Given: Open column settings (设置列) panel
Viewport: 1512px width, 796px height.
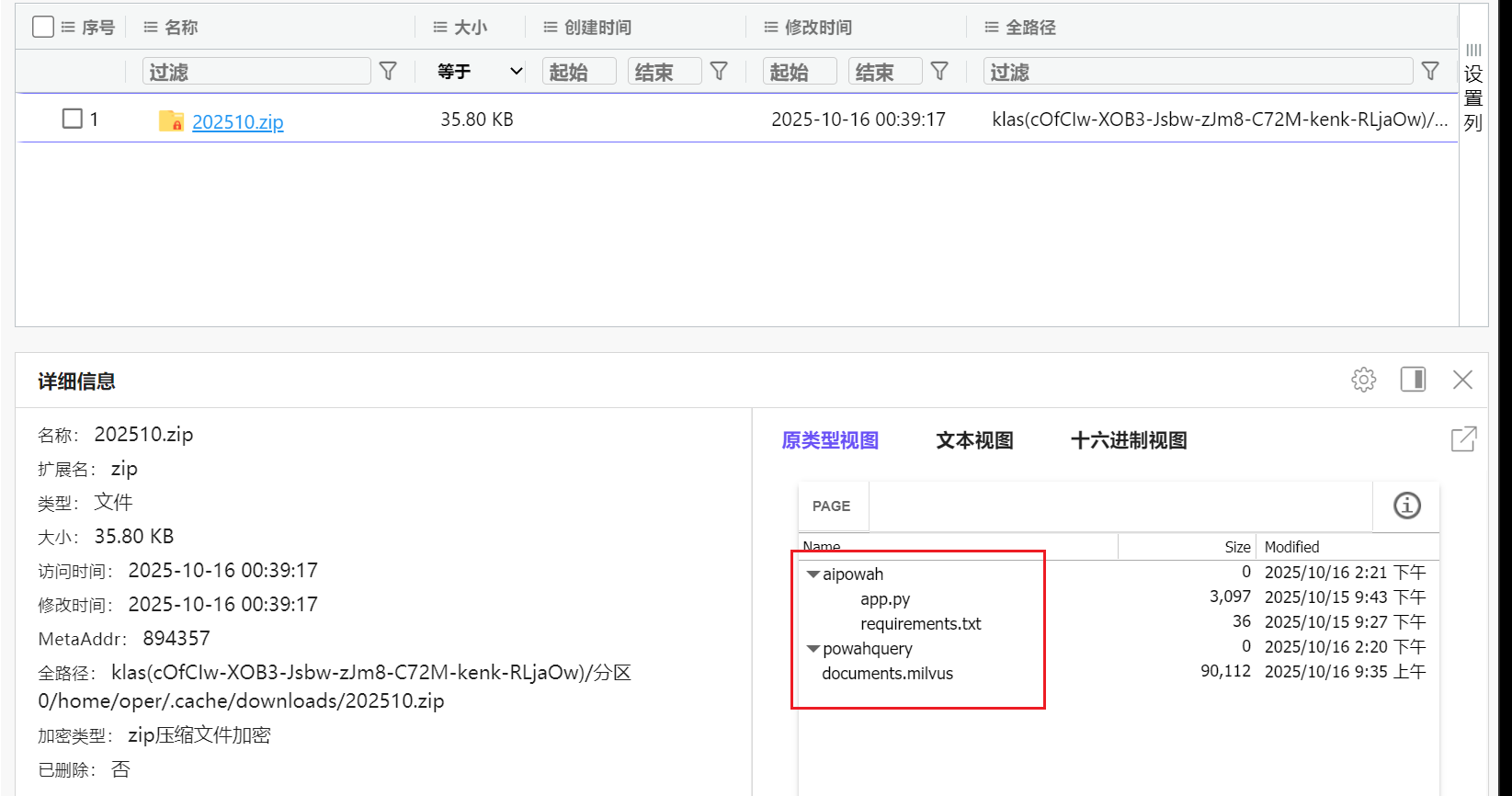Looking at the screenshot, I should coord(1473,87).
